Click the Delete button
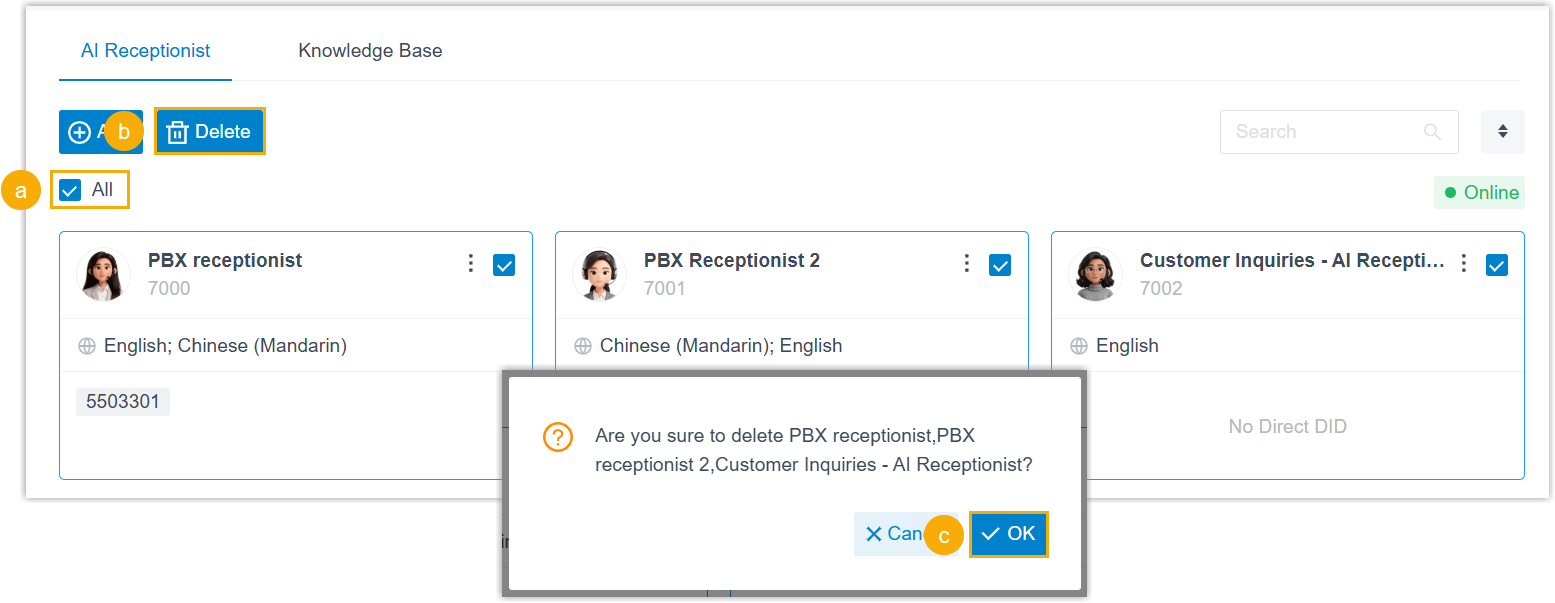This screenshot has width=1555, height=603. point(210,132)
